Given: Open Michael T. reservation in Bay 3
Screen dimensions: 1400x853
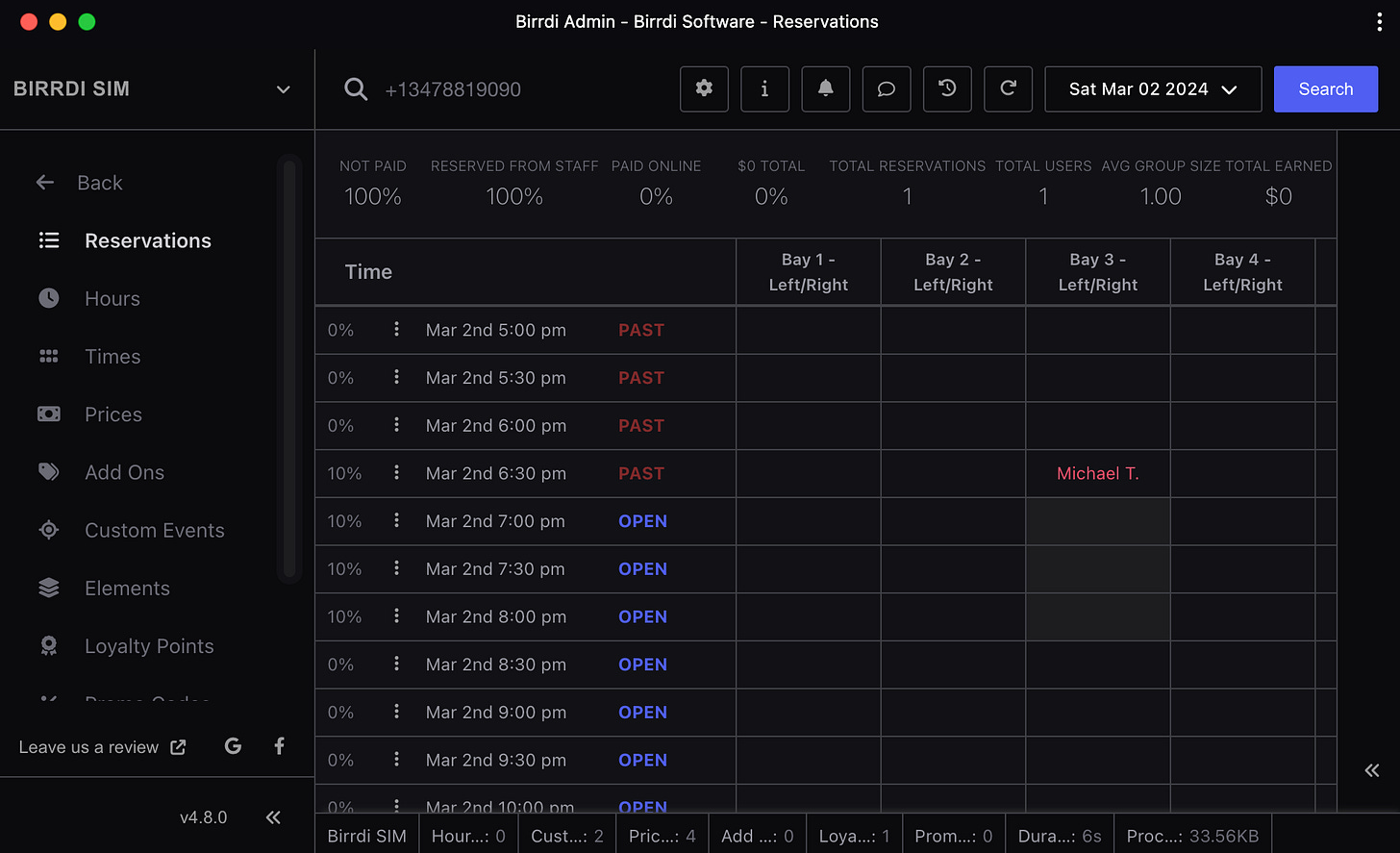Looking at the screenshot, I should point(1097,473).
